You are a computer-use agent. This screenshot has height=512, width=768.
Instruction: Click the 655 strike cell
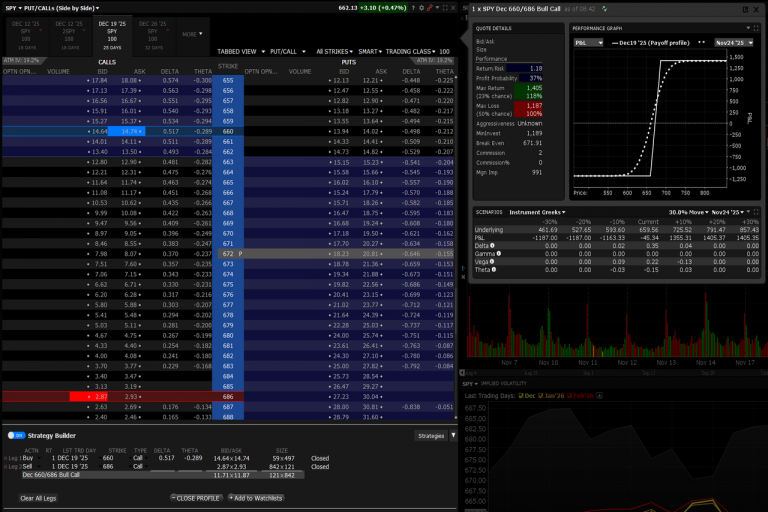tap(228, 80)
